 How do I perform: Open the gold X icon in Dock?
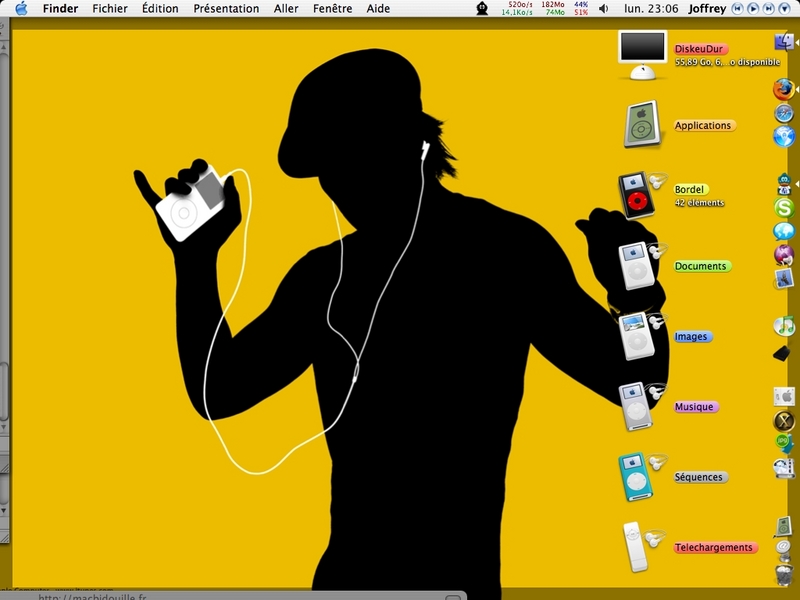click(784, 421)
